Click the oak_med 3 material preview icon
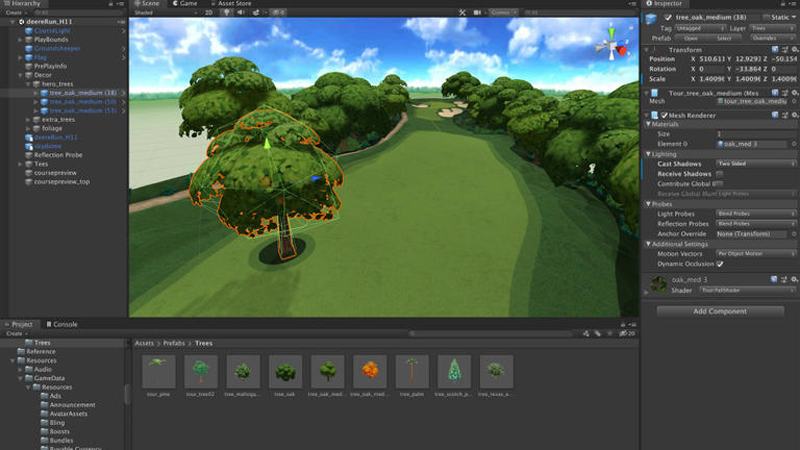The width and height of the screenshot is (800, 450). coord(658,284)
